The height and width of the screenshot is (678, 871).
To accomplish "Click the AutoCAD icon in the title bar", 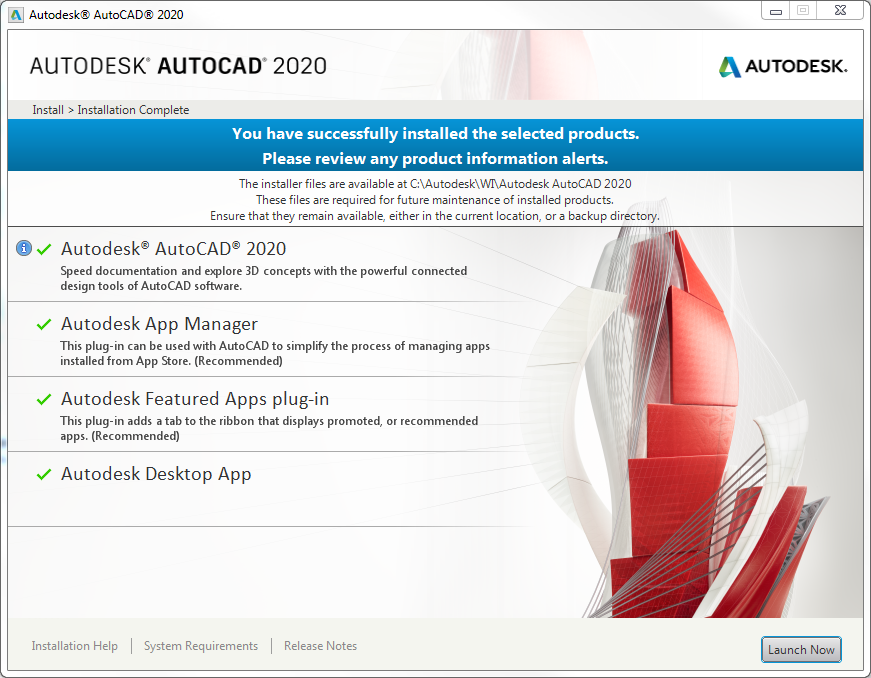I will (15, 15).
